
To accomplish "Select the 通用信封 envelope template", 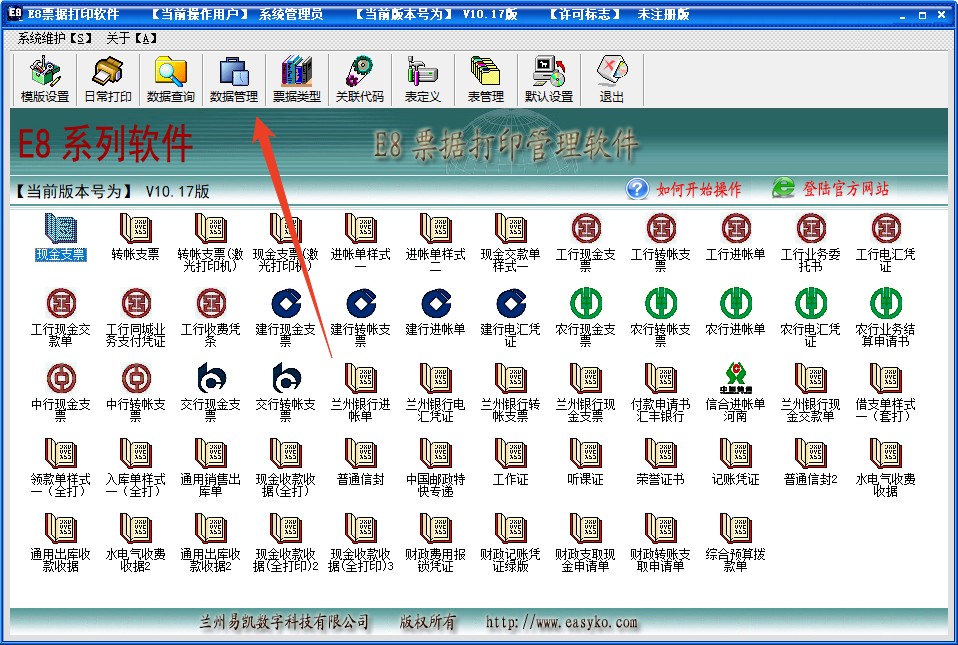I will click(x=361, y=462).
